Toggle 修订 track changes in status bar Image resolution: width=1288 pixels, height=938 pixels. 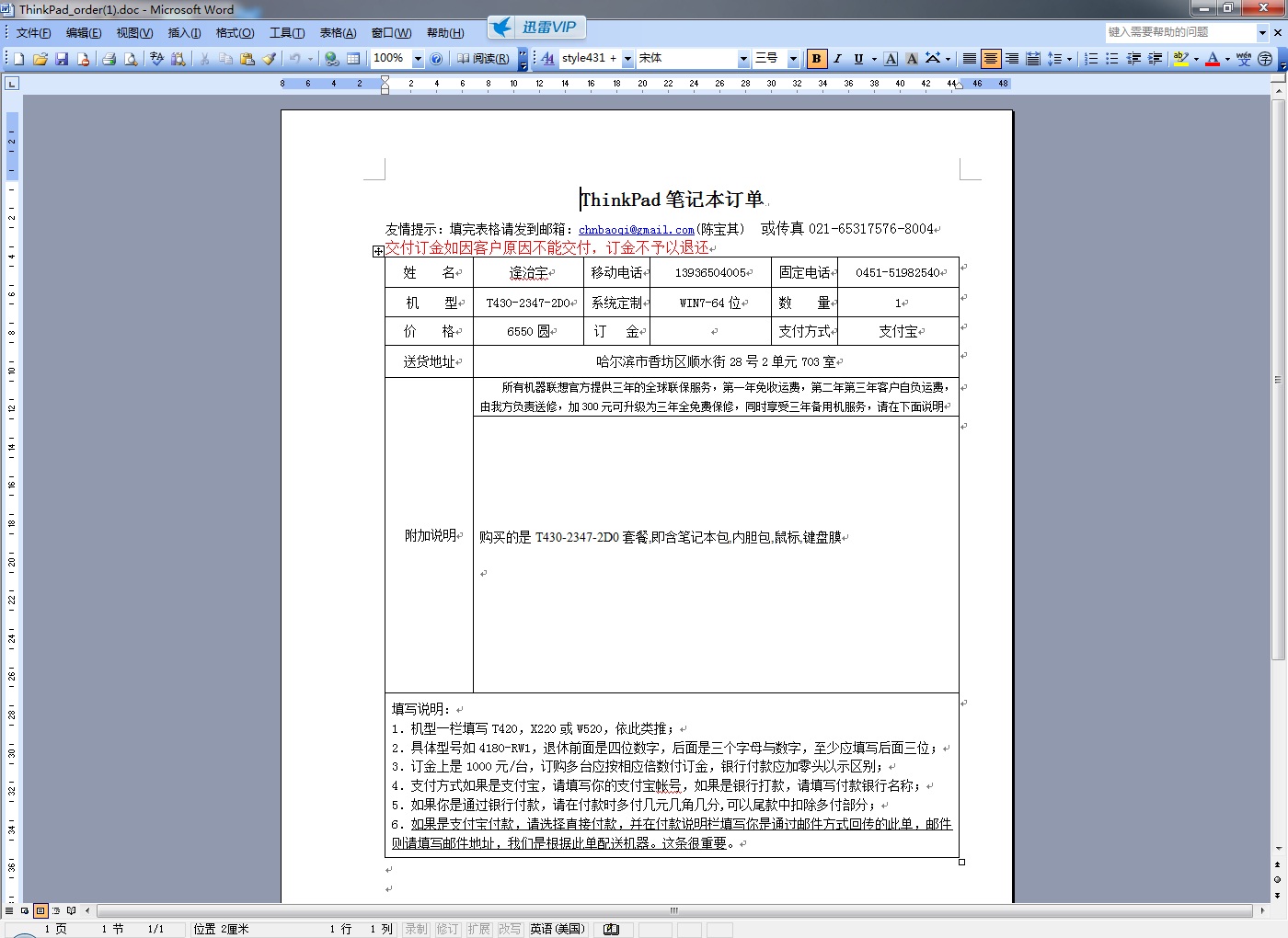(447, 929)
